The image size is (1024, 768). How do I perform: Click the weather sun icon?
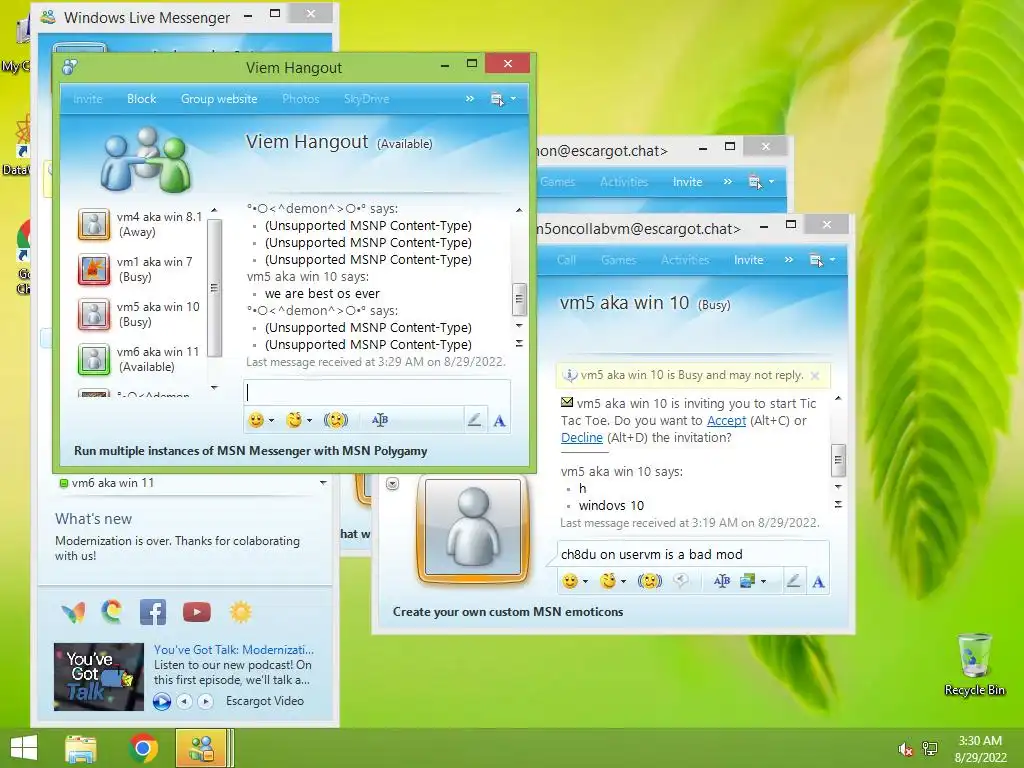[x=240, y=612]
